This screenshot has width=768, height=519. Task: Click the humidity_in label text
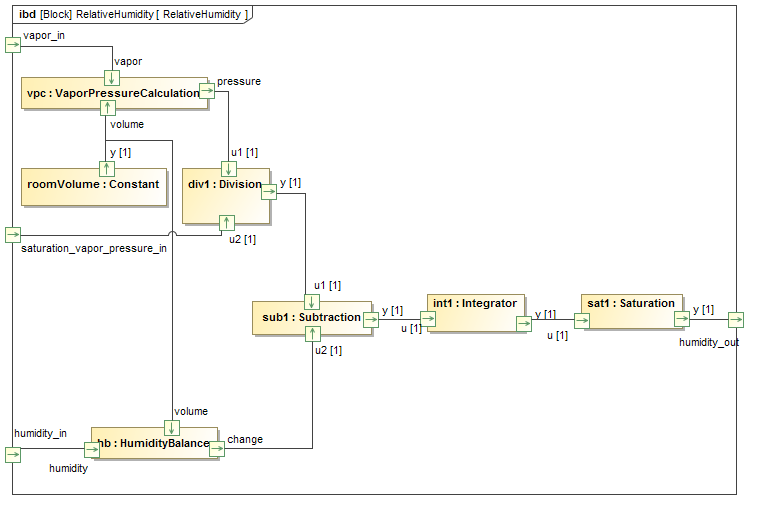[40, 433]
